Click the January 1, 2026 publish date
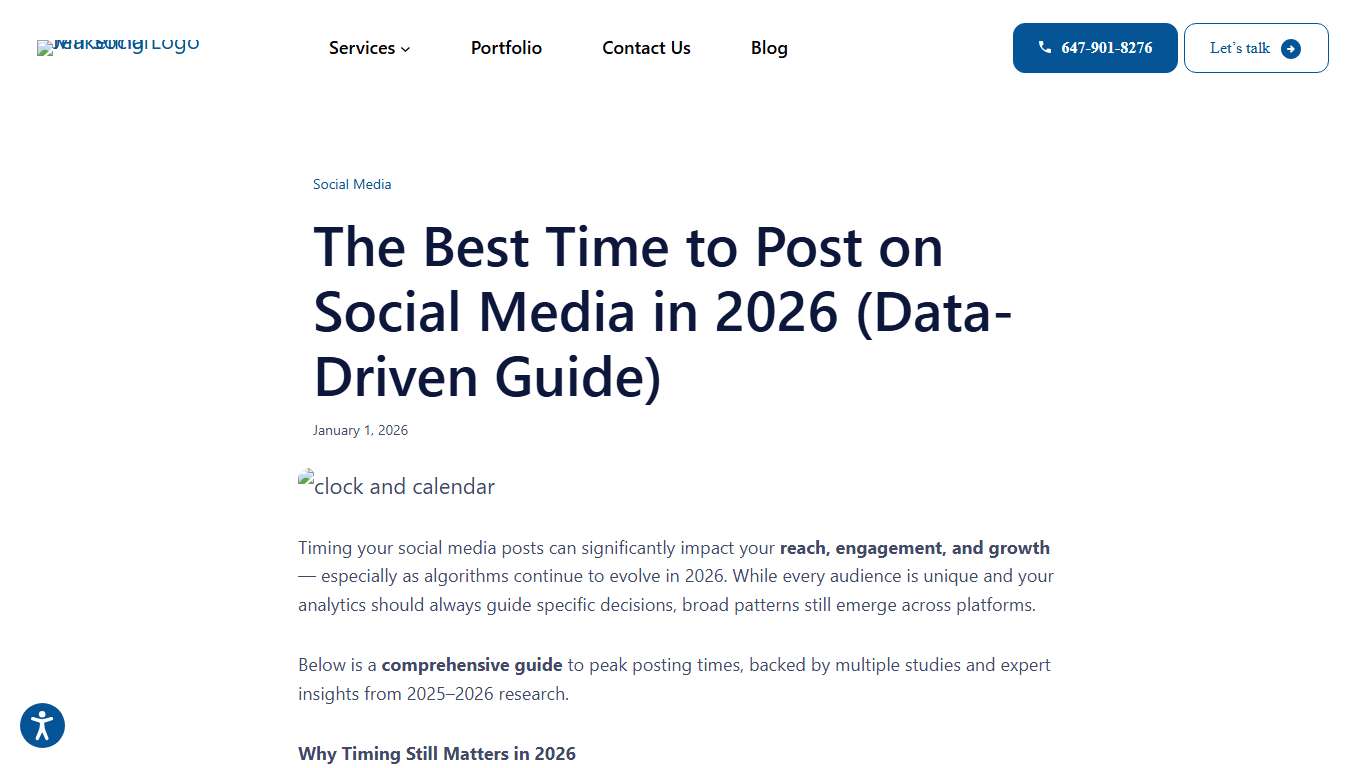The width and height of the screenshot is (1366, 768). (x=360, y=430)
